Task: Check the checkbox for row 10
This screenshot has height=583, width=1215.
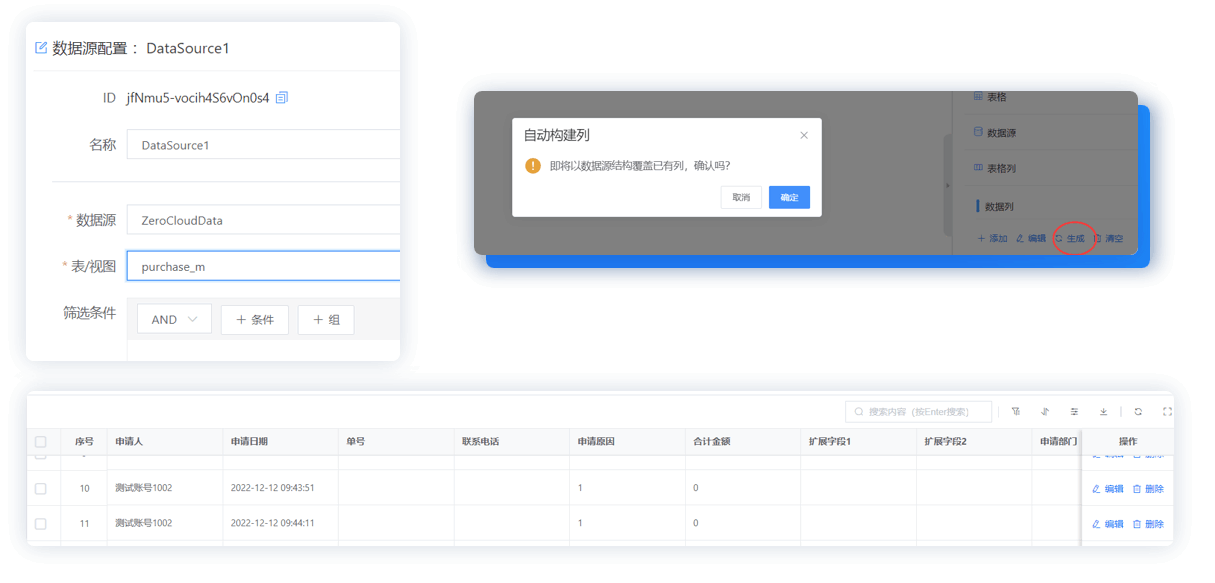Action: pos(41,489)
